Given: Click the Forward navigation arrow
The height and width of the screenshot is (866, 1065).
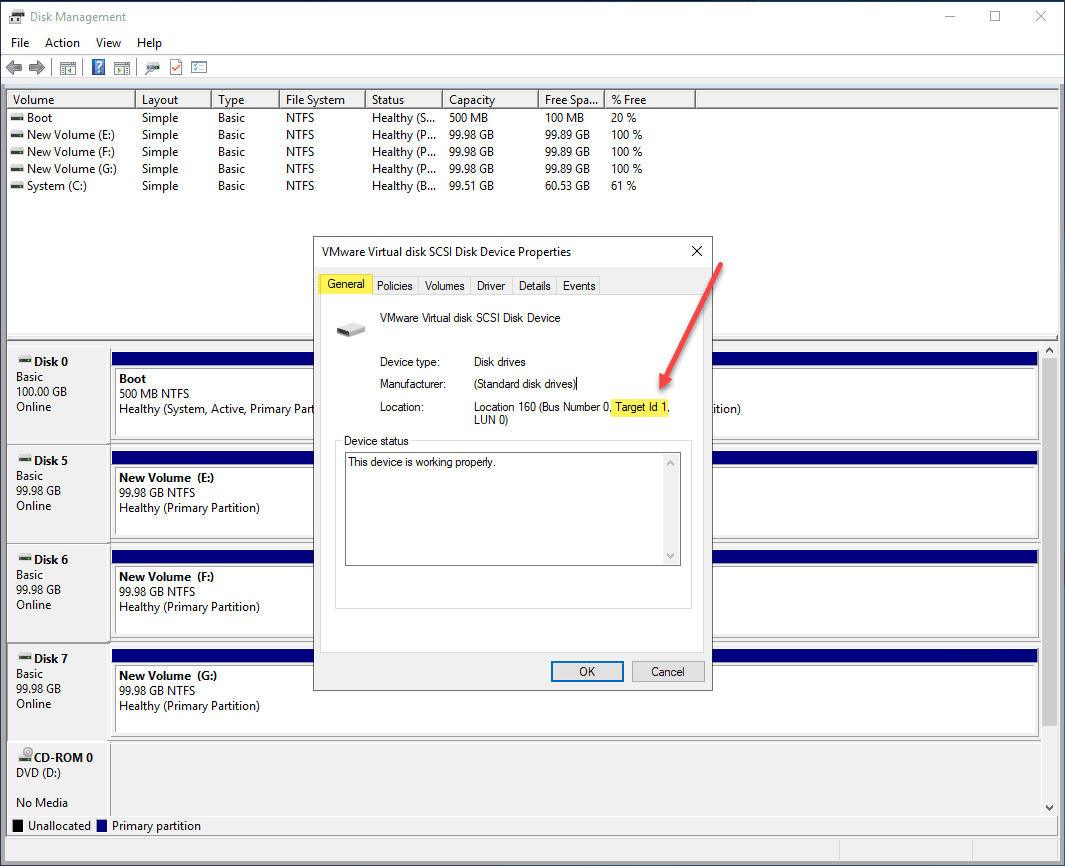Looking at the screenshot, I should click(37, 67).
